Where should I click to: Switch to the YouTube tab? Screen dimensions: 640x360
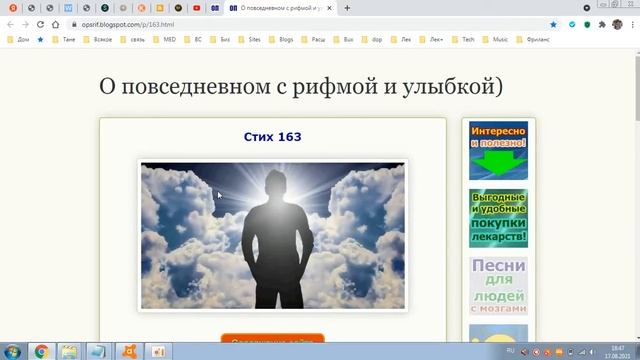197,8
